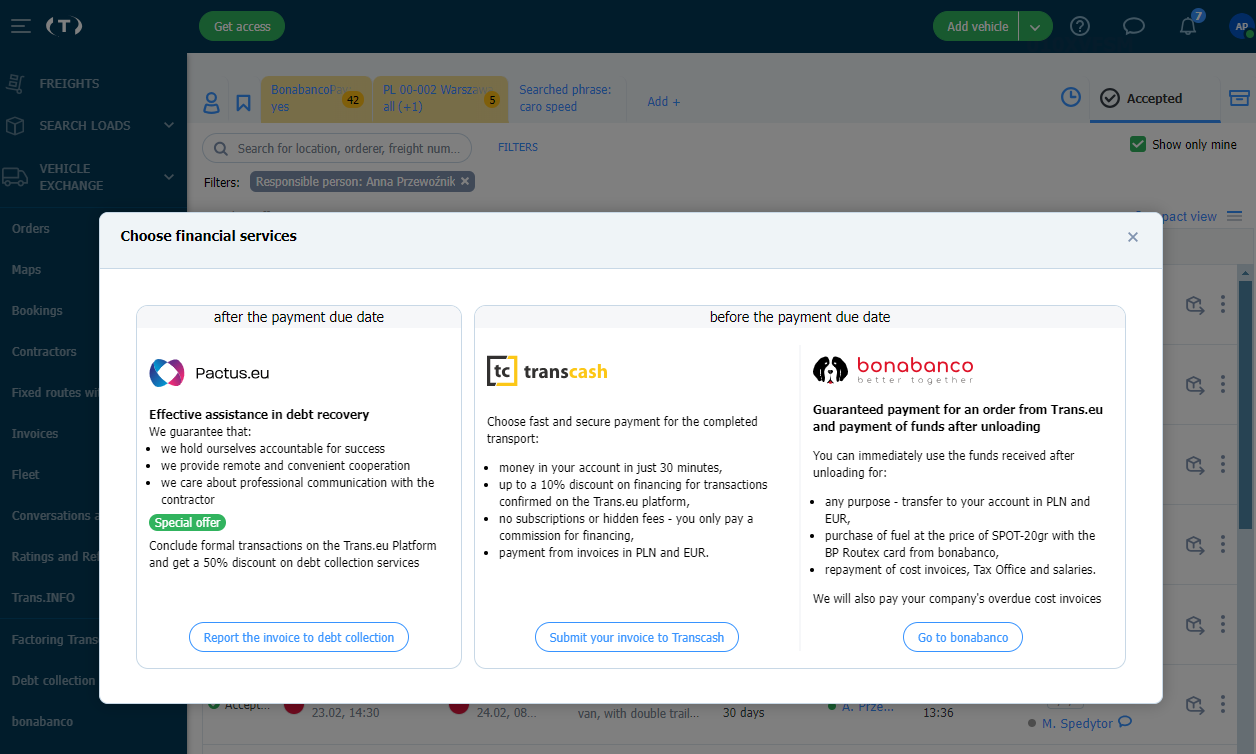Image resolution: width=1256 pixels, height=754 pixels.
Task: Open the history clock icon
Action: [x=1071, y=97]
